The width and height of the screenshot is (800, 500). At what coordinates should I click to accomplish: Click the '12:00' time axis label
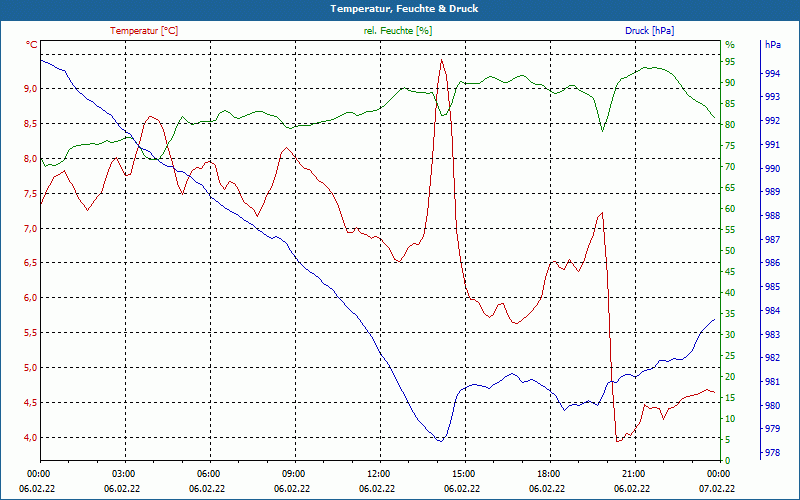[378, 474]
